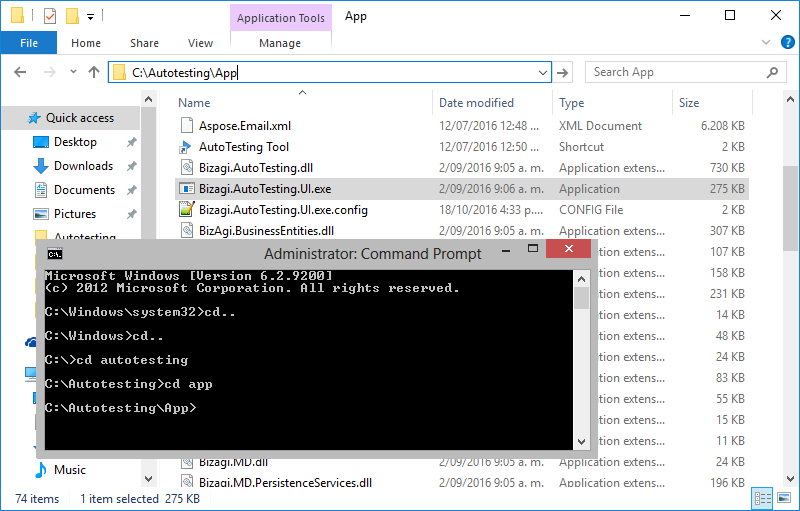Open Documents in navigation pane

tap(84, 190)
